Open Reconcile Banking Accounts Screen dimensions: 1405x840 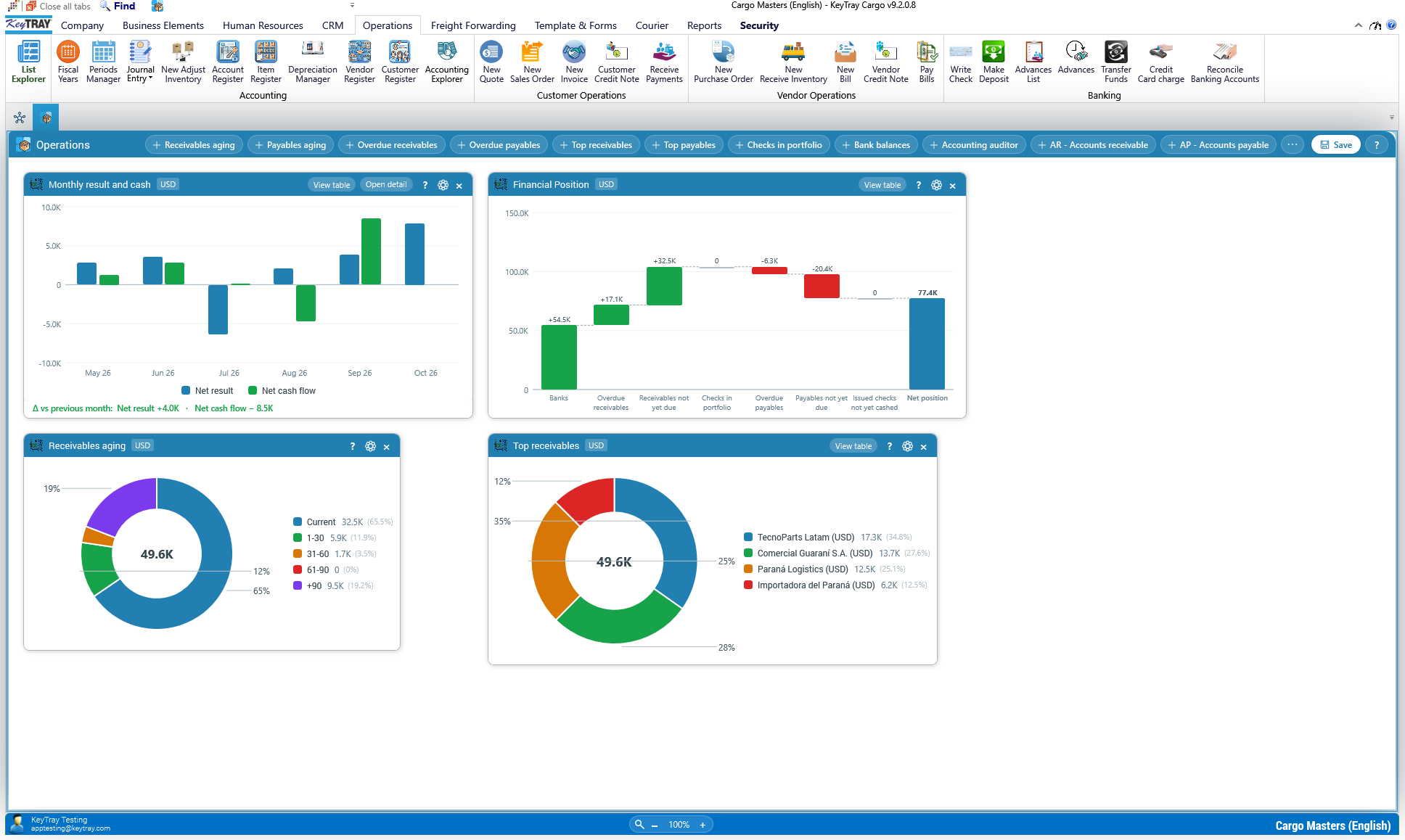[x=1224, y=62]
